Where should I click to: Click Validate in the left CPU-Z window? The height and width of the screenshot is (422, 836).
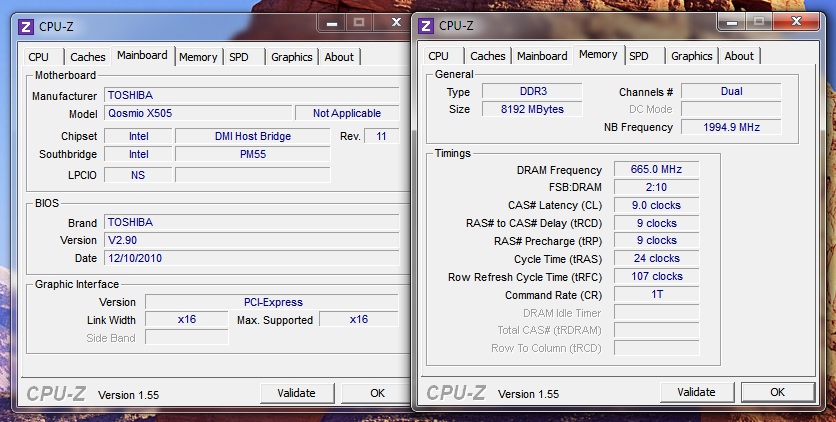coord(297,393)
